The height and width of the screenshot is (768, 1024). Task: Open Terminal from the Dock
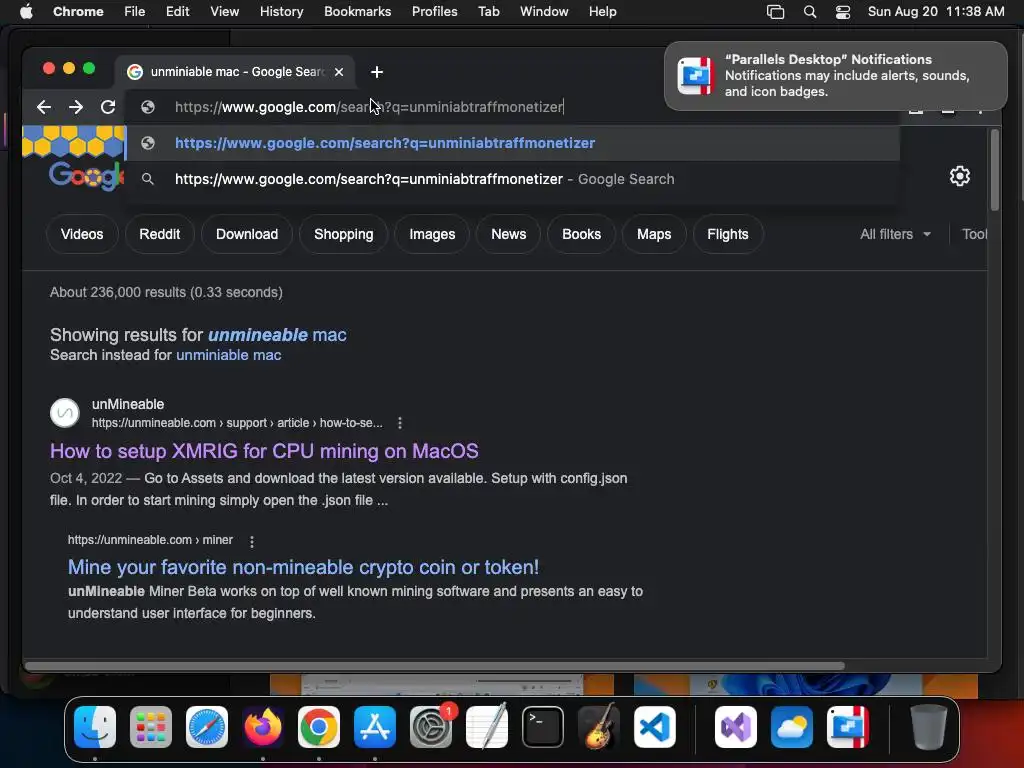(x=543, y=727)
